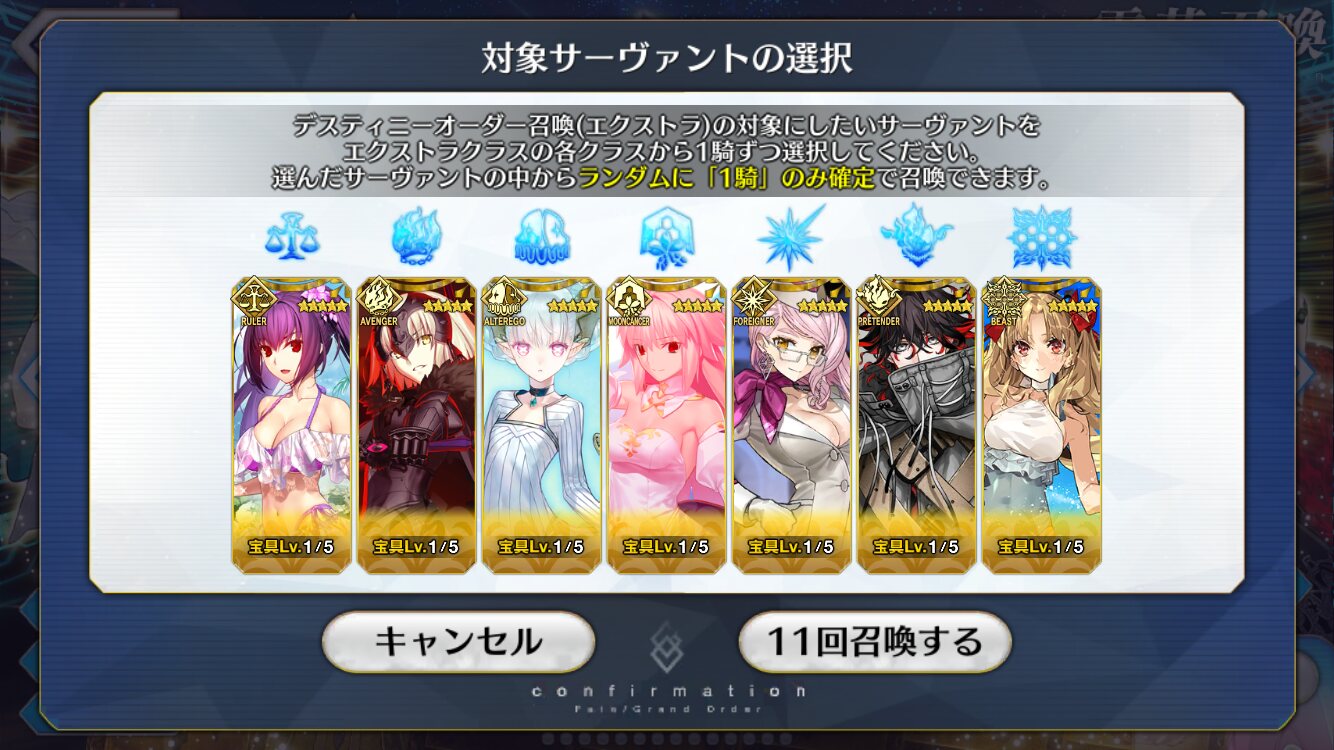Choose the purple-haired Ruler servant card

pyautogui.click(x=291, y=425)
